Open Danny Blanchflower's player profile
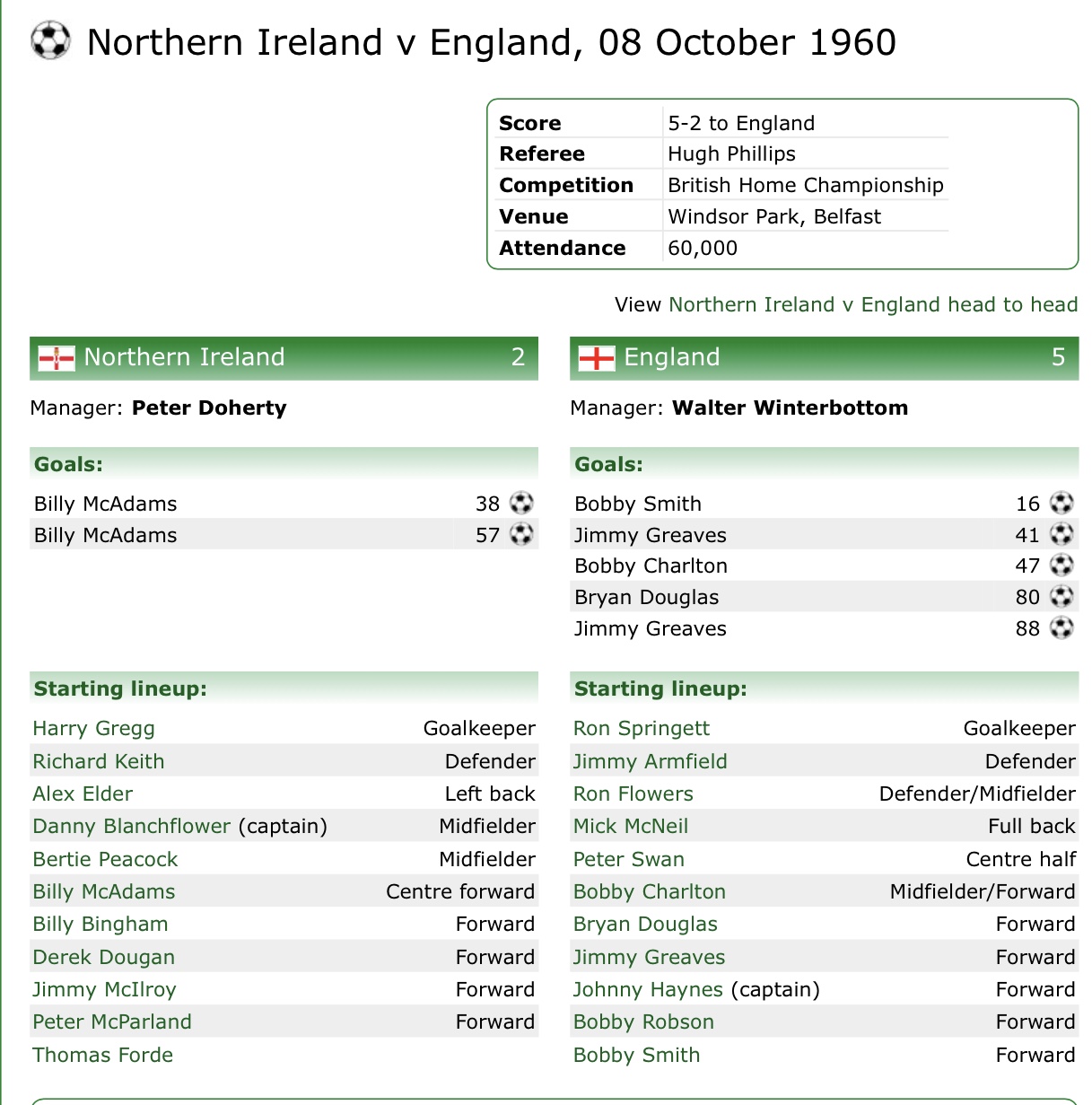This screenshot has height=1105, width=1092. tap(131, 826)
